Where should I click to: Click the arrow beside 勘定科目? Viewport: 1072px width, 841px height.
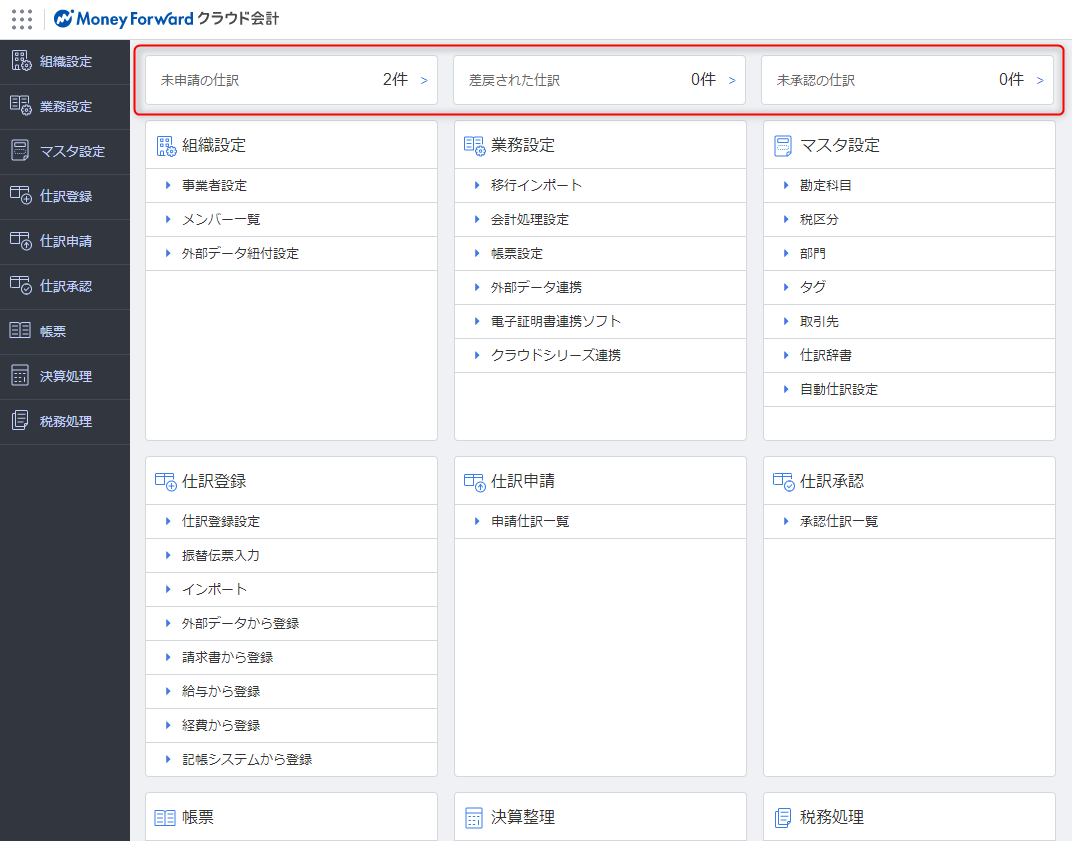click(786, 185)
